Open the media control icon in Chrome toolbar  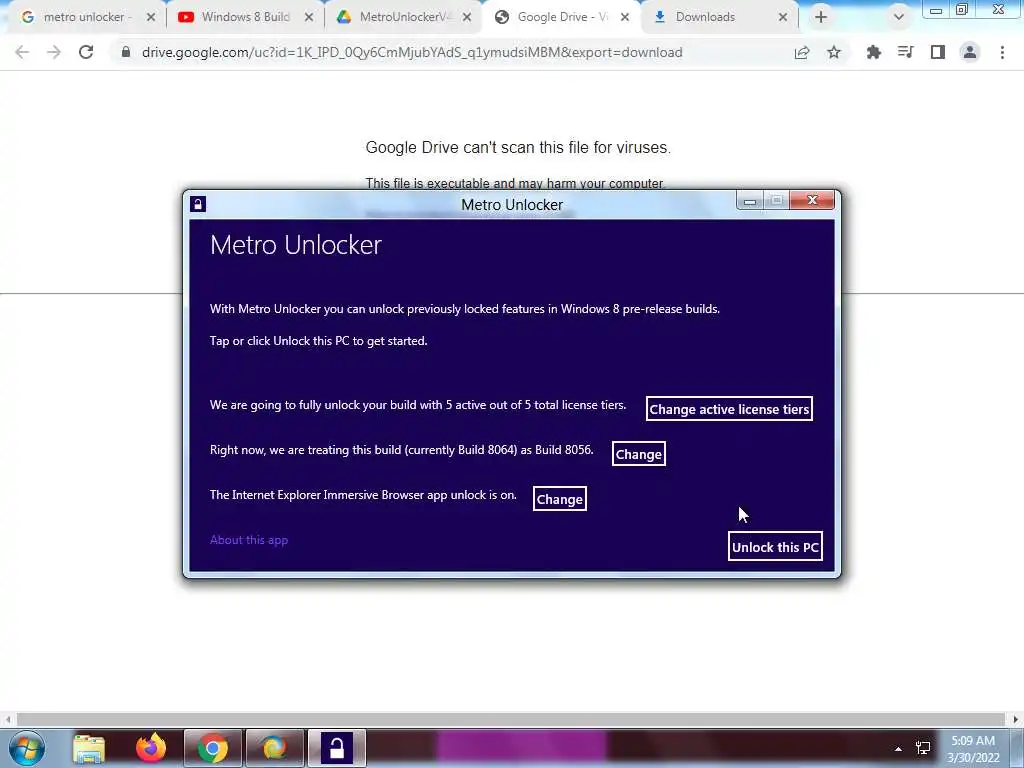coord(905,52)
